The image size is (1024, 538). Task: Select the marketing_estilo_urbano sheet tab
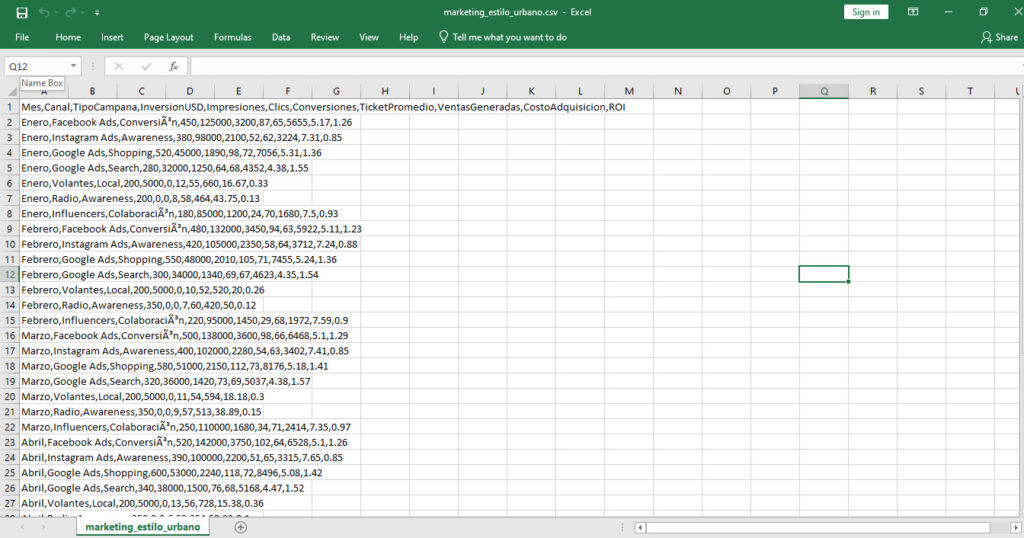[142, 527]
